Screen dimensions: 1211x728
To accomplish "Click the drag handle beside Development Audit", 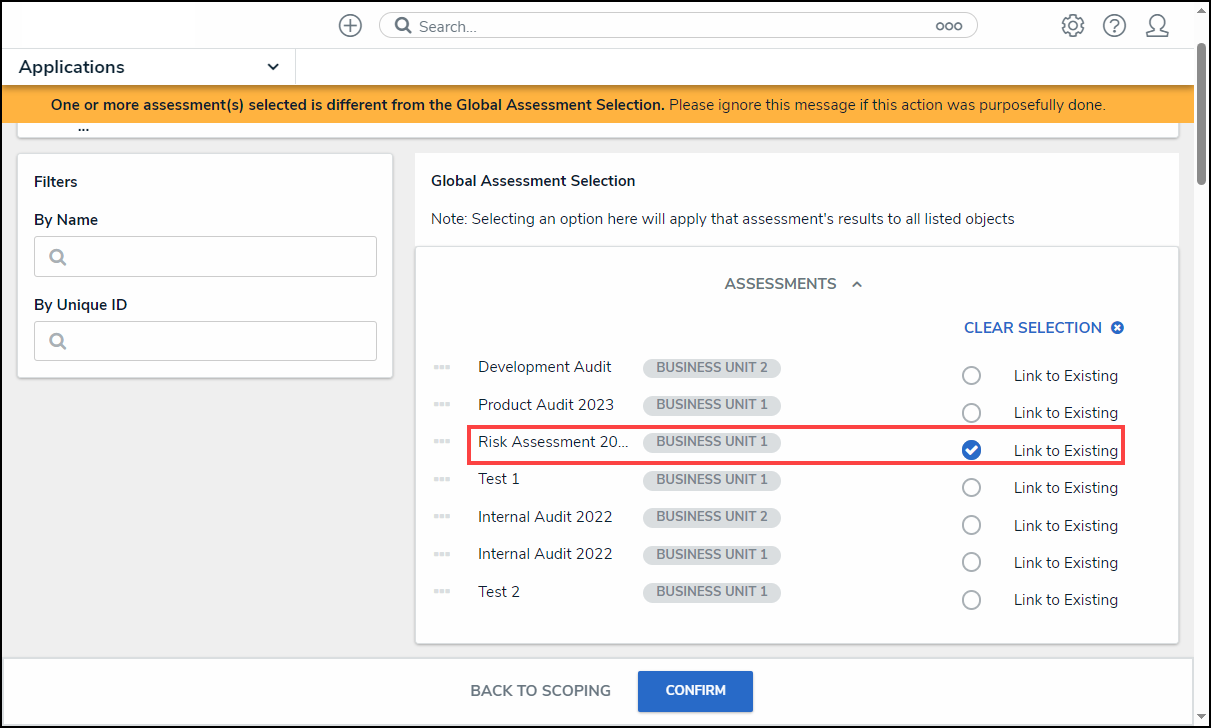I will (x=442, y=368).
